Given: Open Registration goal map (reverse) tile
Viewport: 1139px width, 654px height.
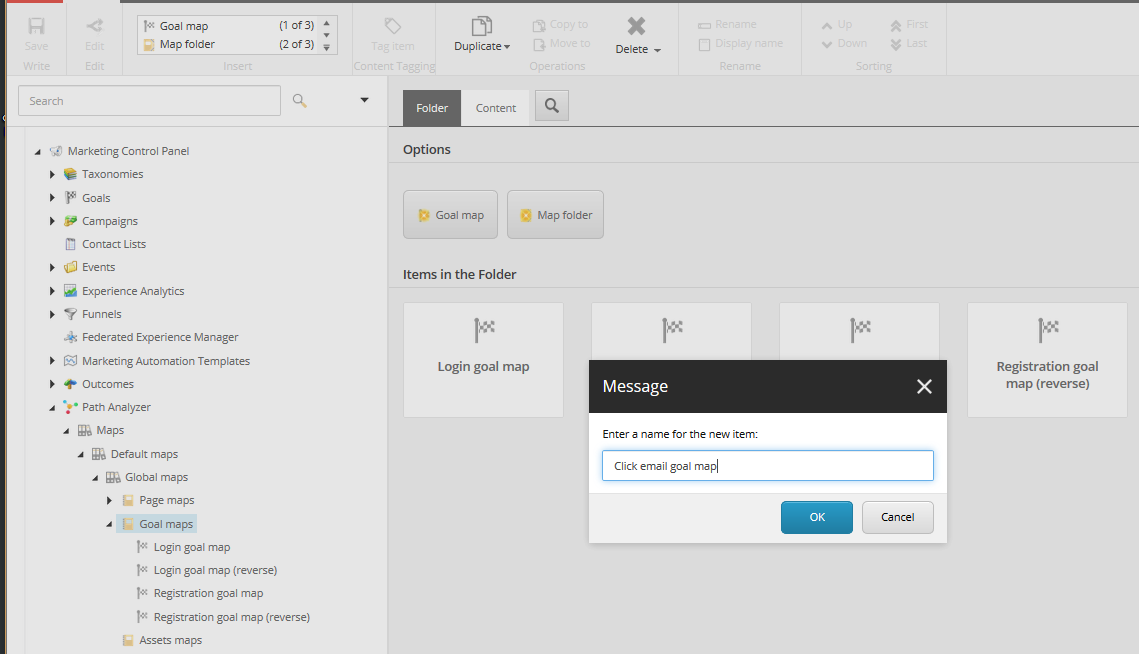Looking at the screenshot, I should [x=1047, y=360].
